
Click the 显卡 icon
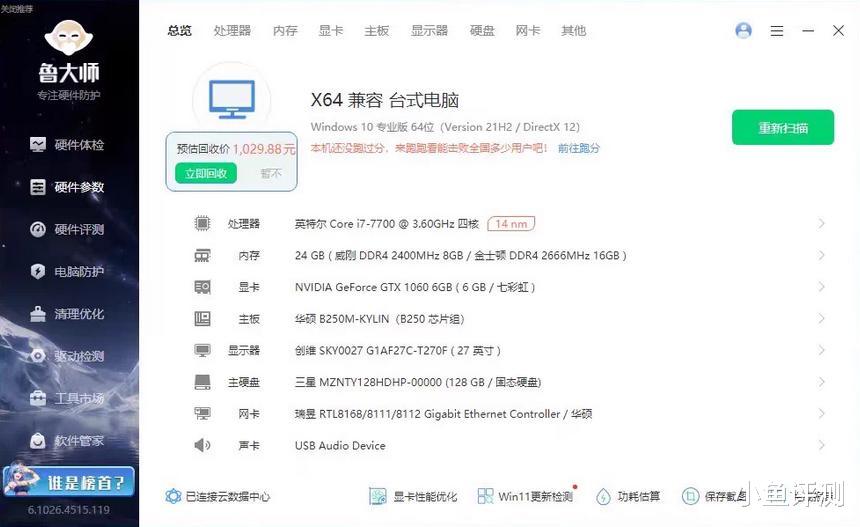pos(202,287)
